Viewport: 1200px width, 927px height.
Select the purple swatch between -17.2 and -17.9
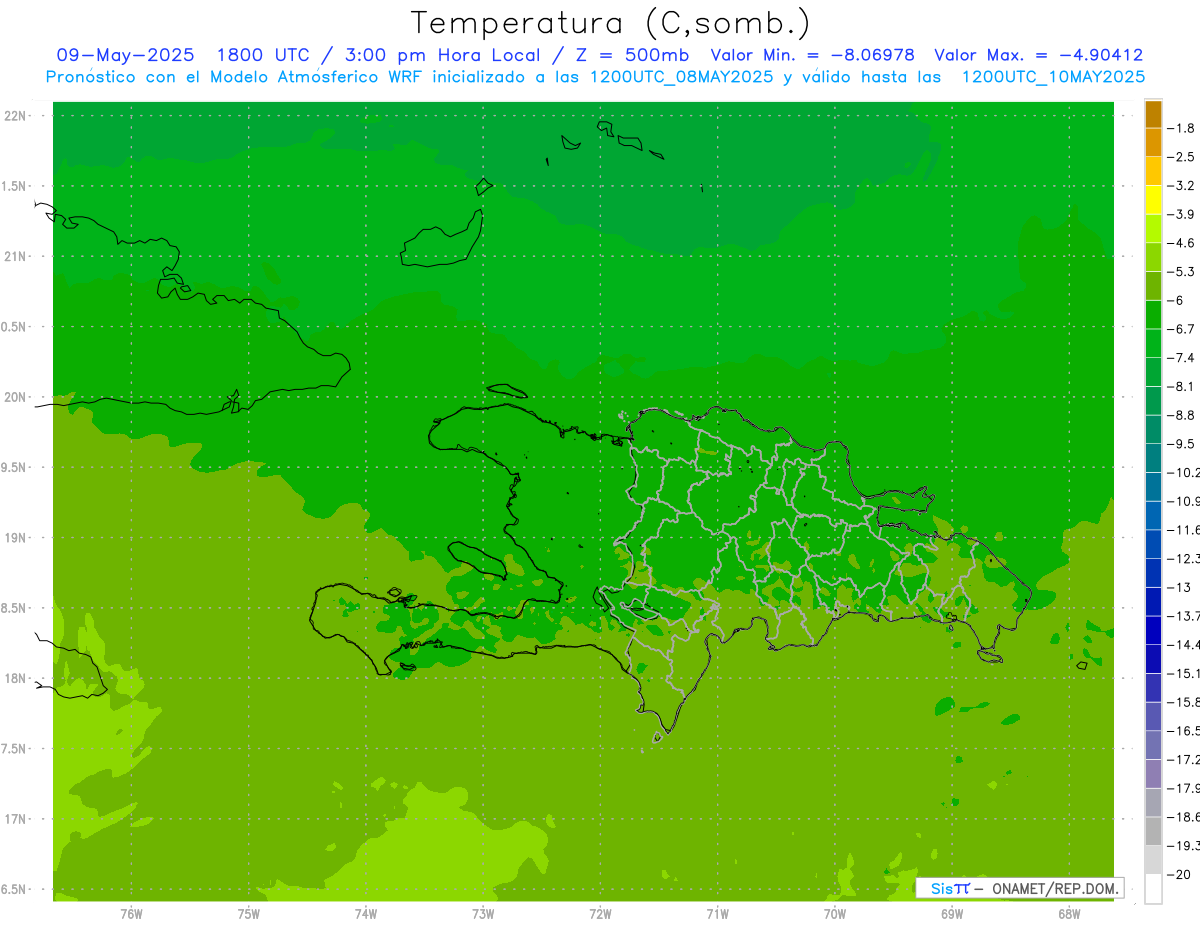point(1153,773)
